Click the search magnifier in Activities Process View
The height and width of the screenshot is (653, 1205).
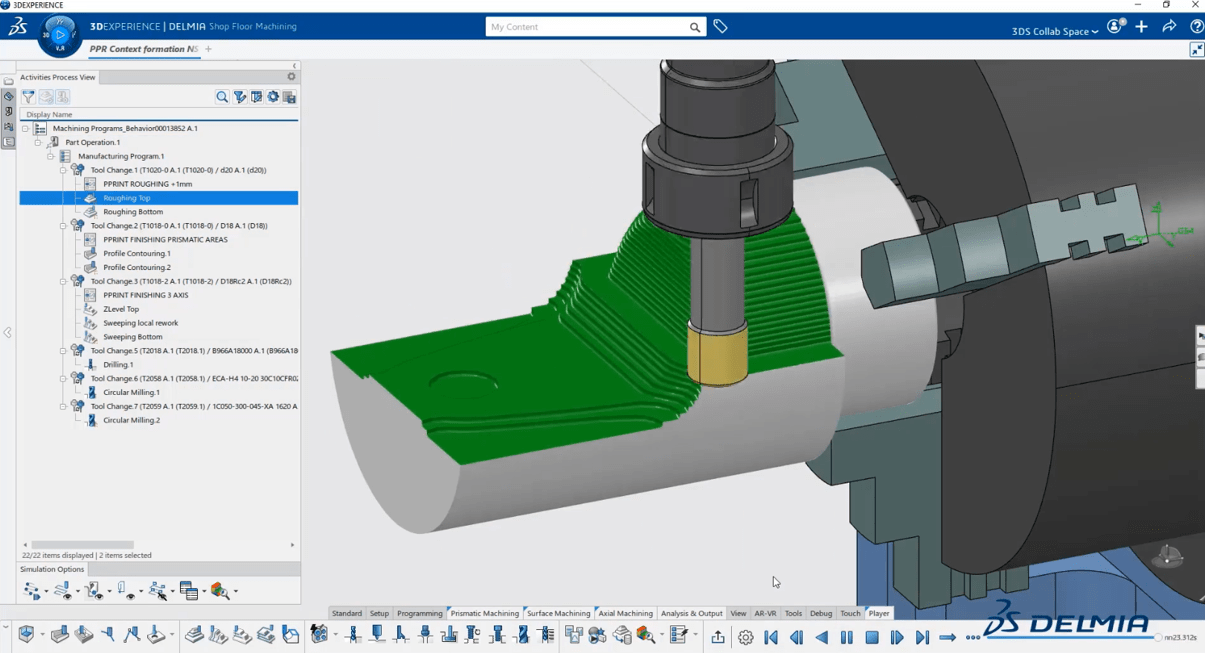click(x=222, y=97)
